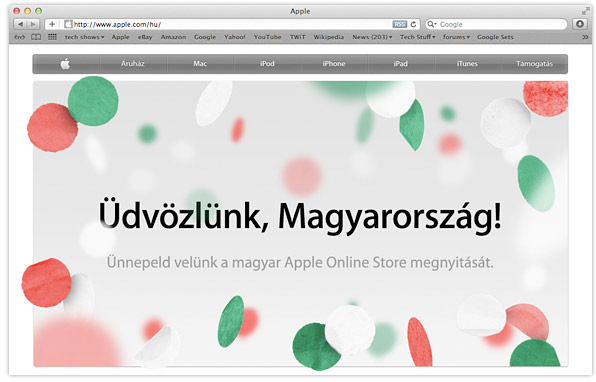Switch to the iPad navigation tab
The image size is (596, 382).
[401, 64]
